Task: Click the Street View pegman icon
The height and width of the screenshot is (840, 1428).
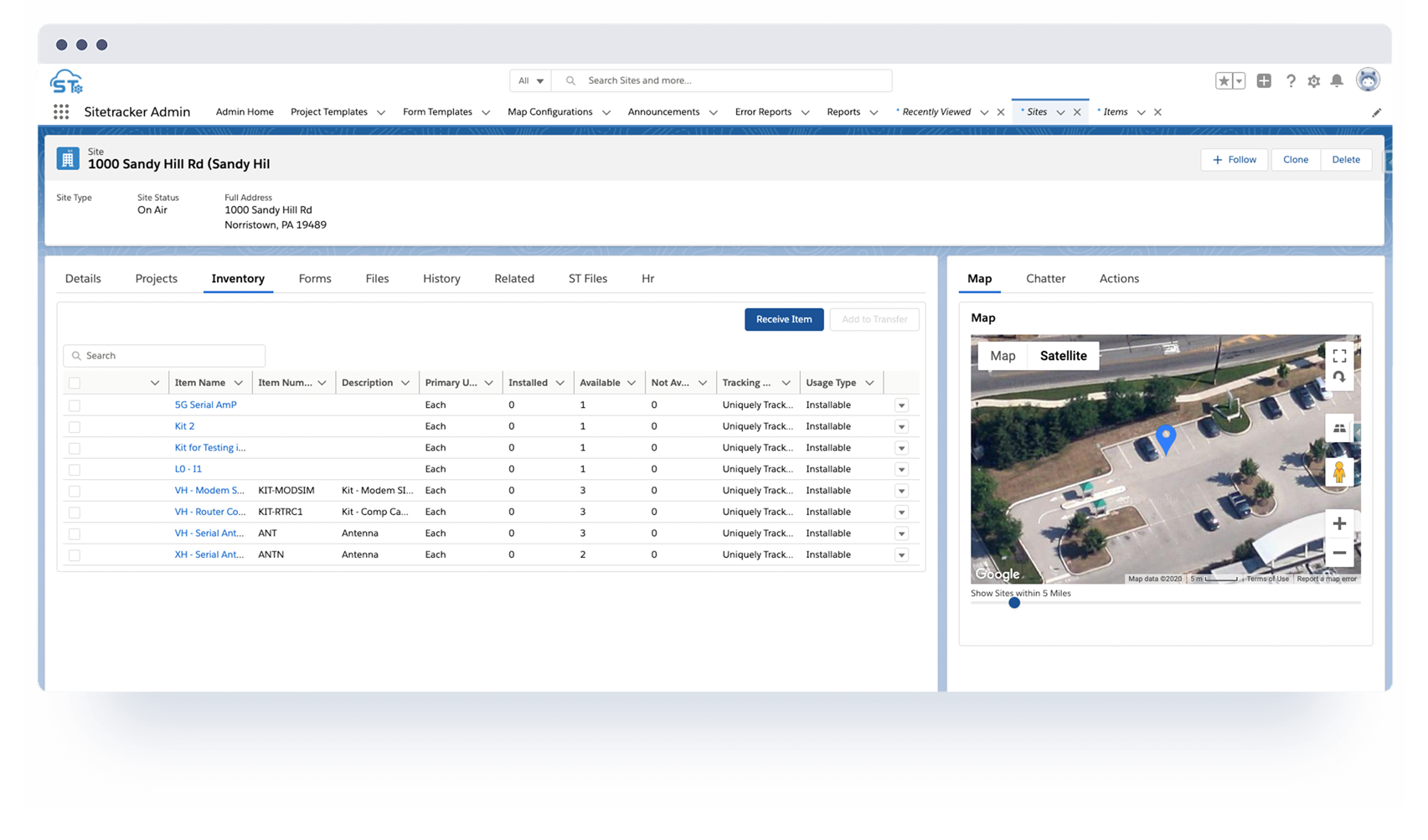Action: (1339, 472)
